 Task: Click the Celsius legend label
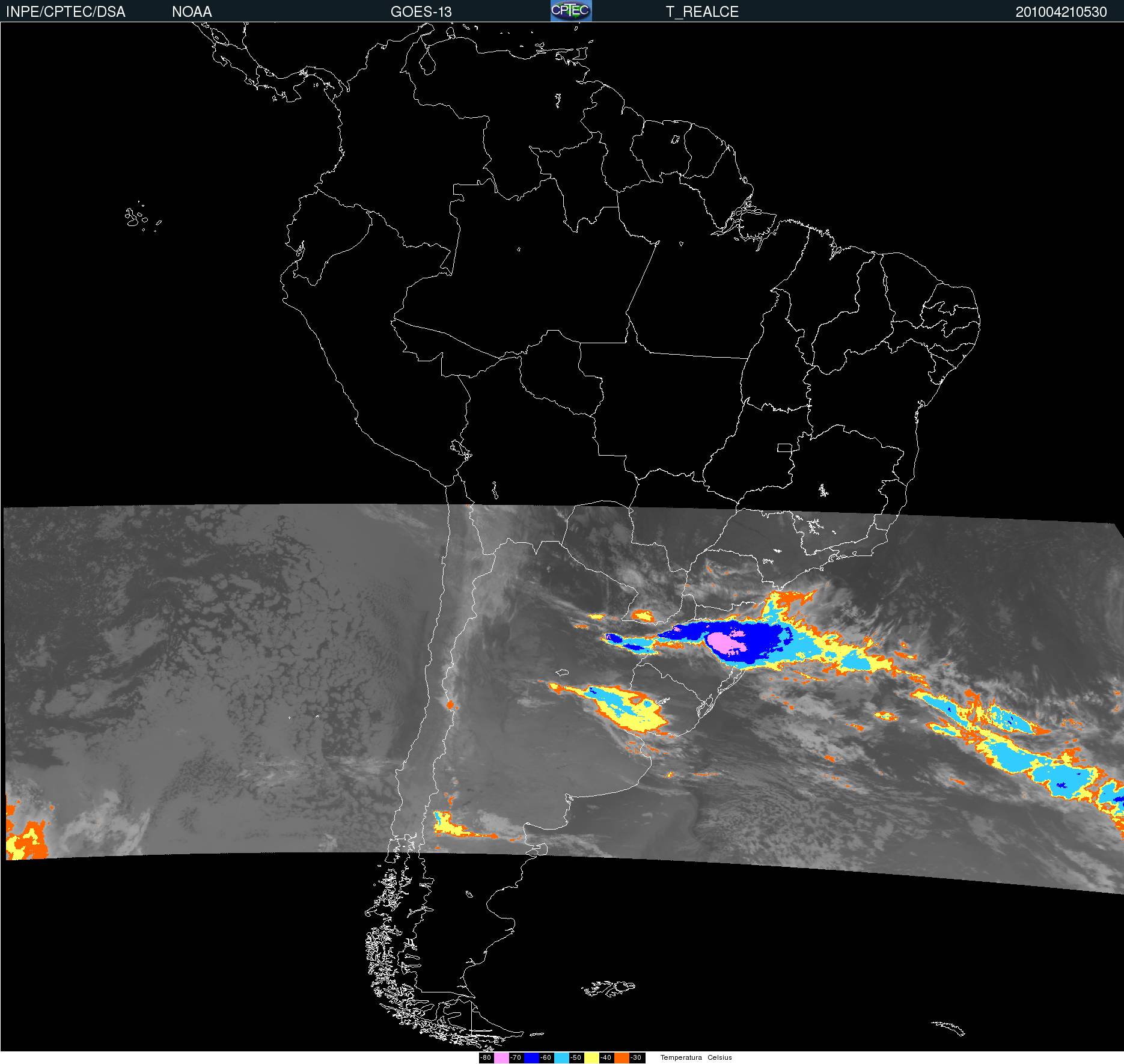pos(719,1057)
